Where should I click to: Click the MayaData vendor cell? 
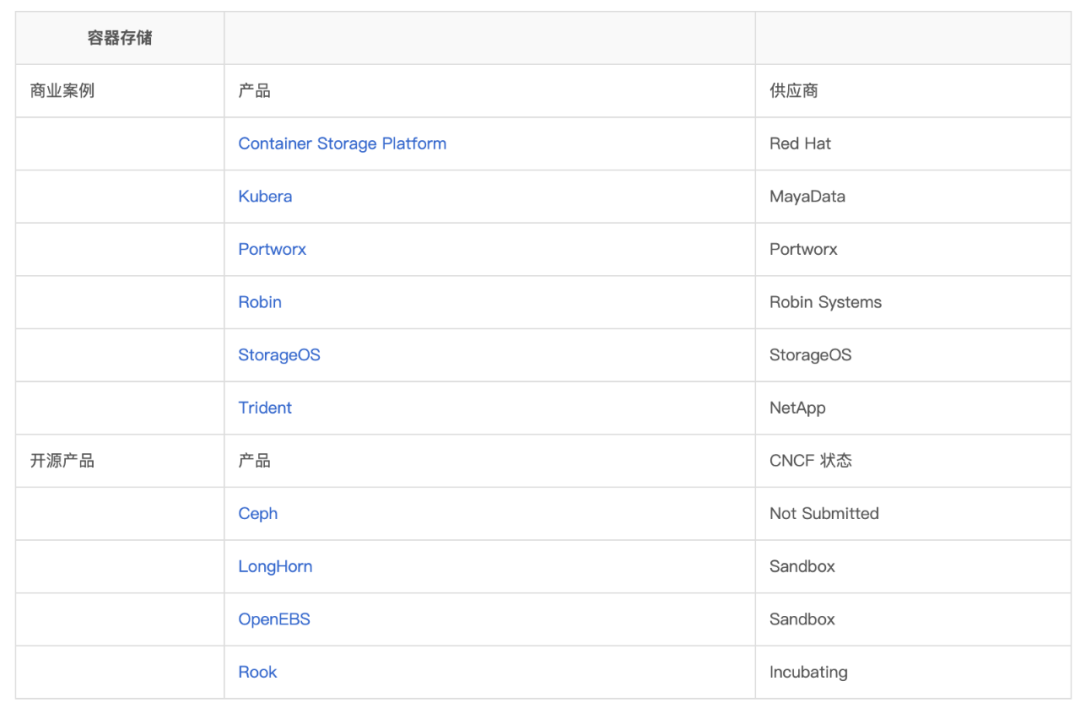pyautogui.click(x=807, y=197)
